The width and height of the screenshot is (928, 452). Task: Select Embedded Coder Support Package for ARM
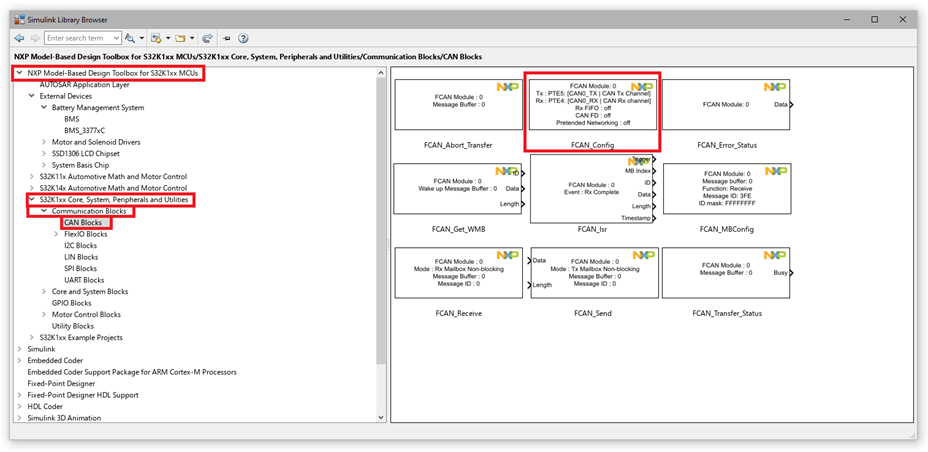coord(132,372)
